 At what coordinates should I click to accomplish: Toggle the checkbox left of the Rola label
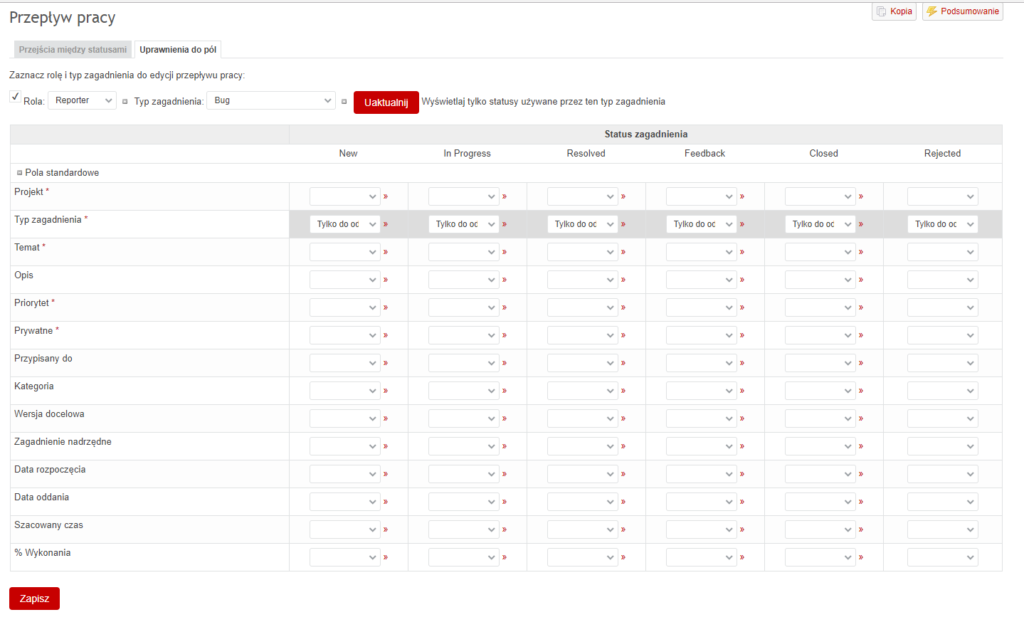pos(15,97)
